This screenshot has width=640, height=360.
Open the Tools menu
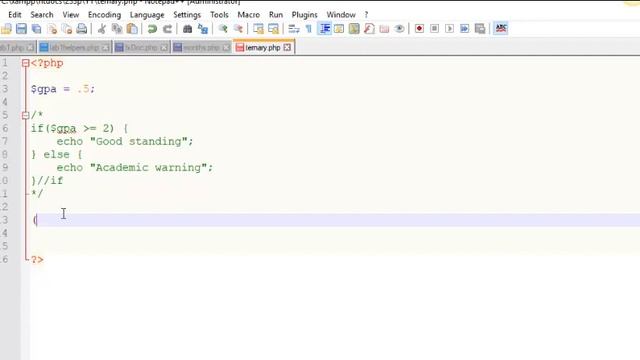coord(219,15)
